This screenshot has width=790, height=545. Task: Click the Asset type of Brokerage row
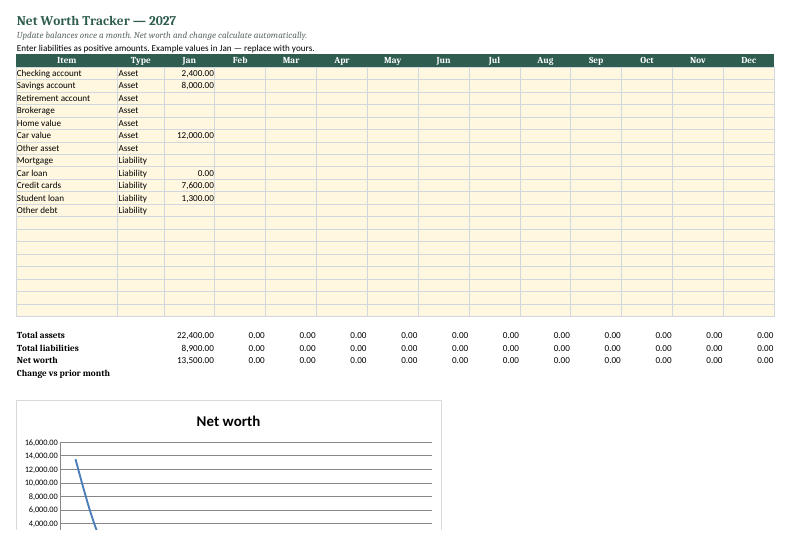point(141,110)
